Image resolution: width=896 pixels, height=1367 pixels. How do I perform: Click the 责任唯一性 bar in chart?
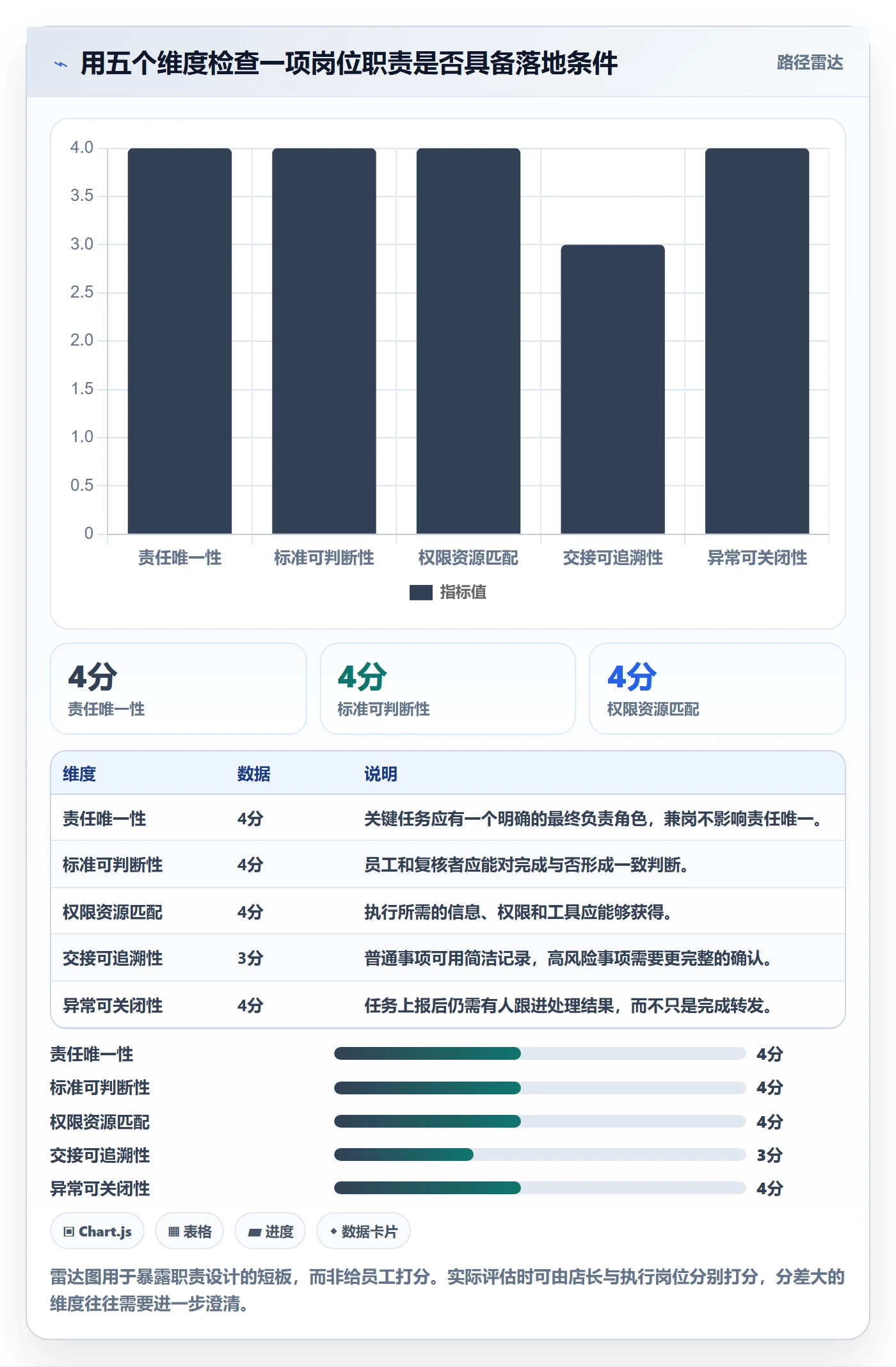pyautogui.click(x=180, y=341)
